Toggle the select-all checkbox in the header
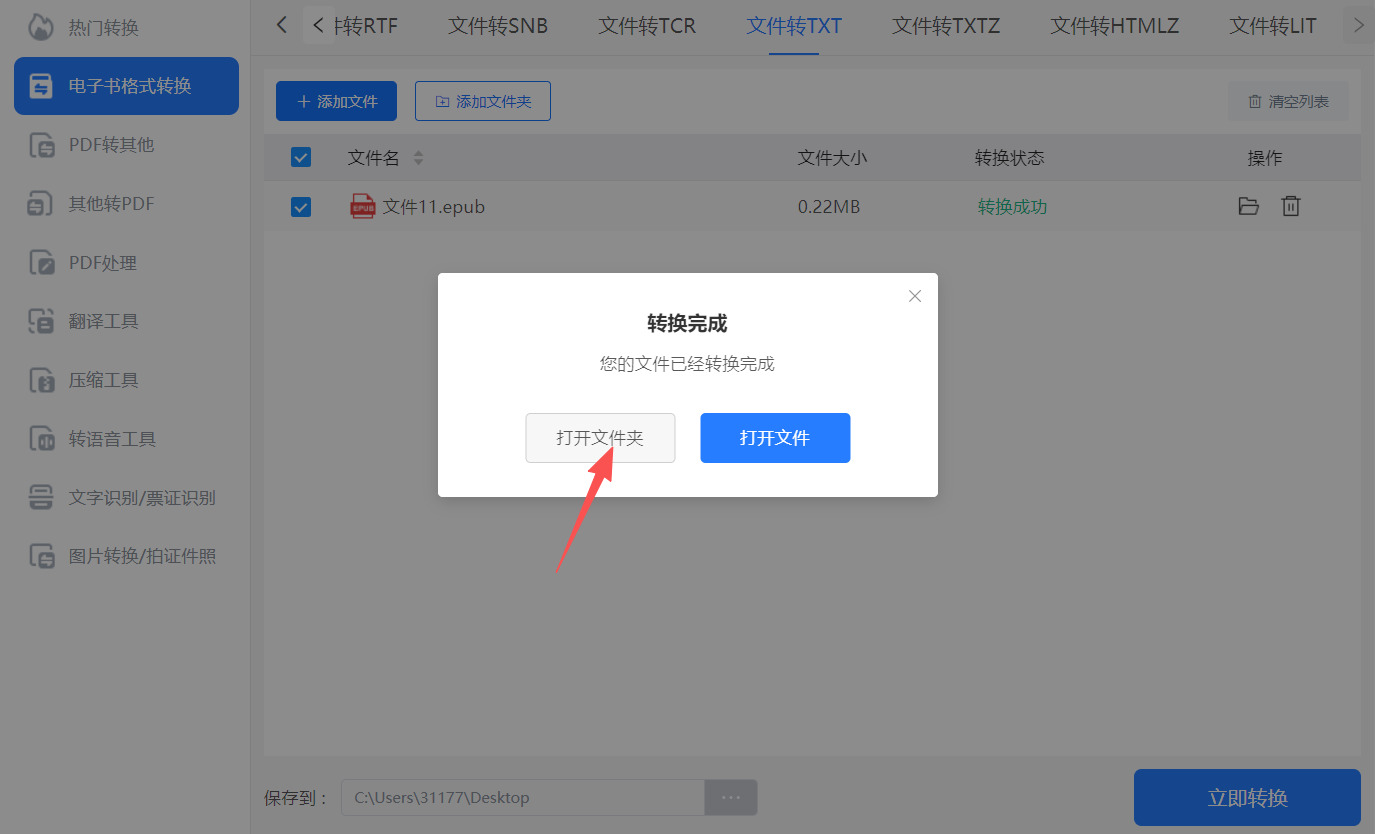Screen dimensions: 1375x834 (300, 157)
